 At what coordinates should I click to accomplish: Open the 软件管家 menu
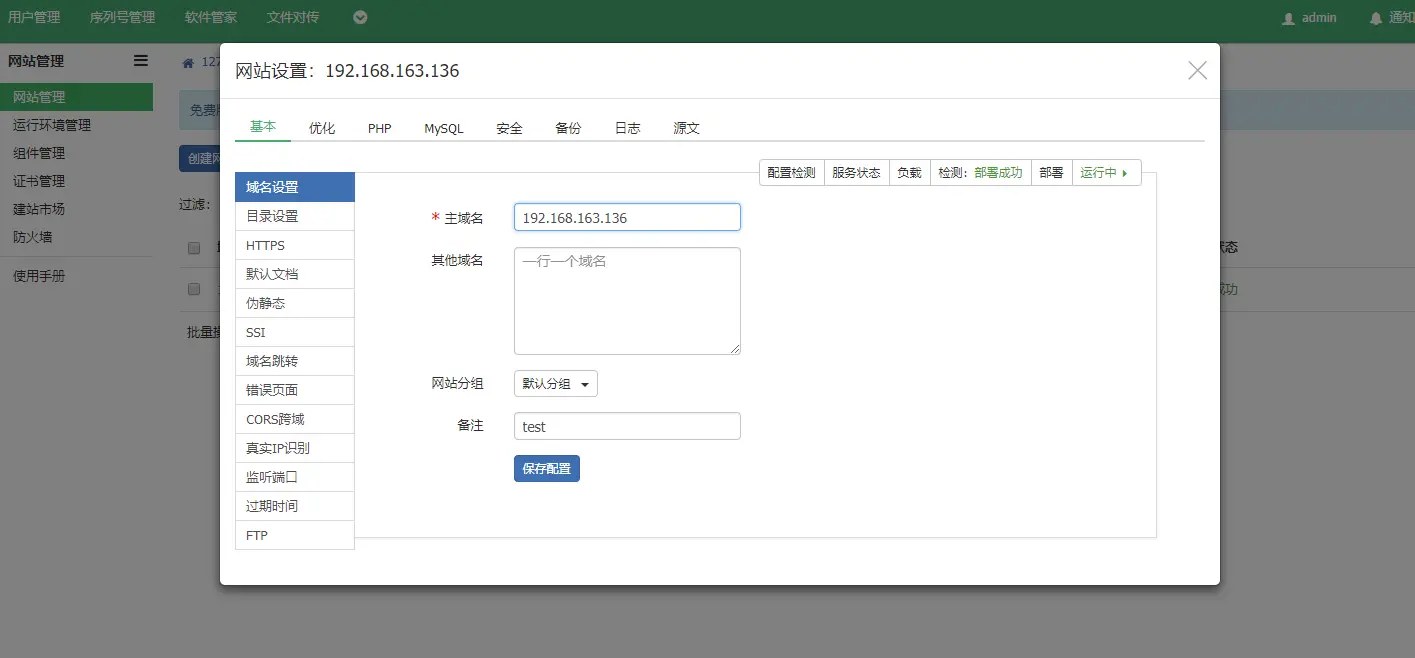click(x=210, y=17)
